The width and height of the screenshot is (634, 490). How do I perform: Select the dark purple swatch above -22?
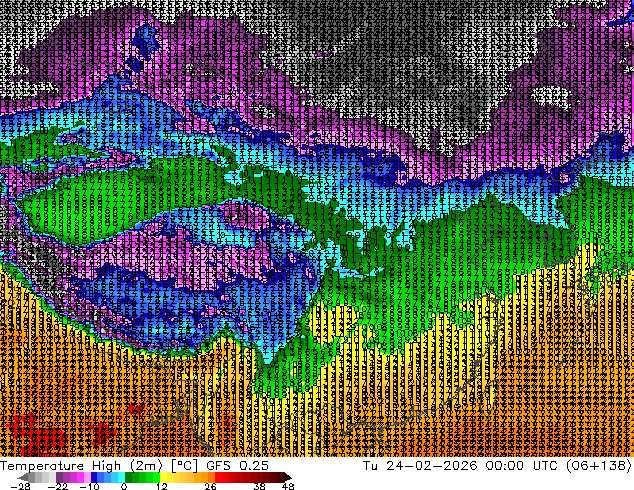59,477
